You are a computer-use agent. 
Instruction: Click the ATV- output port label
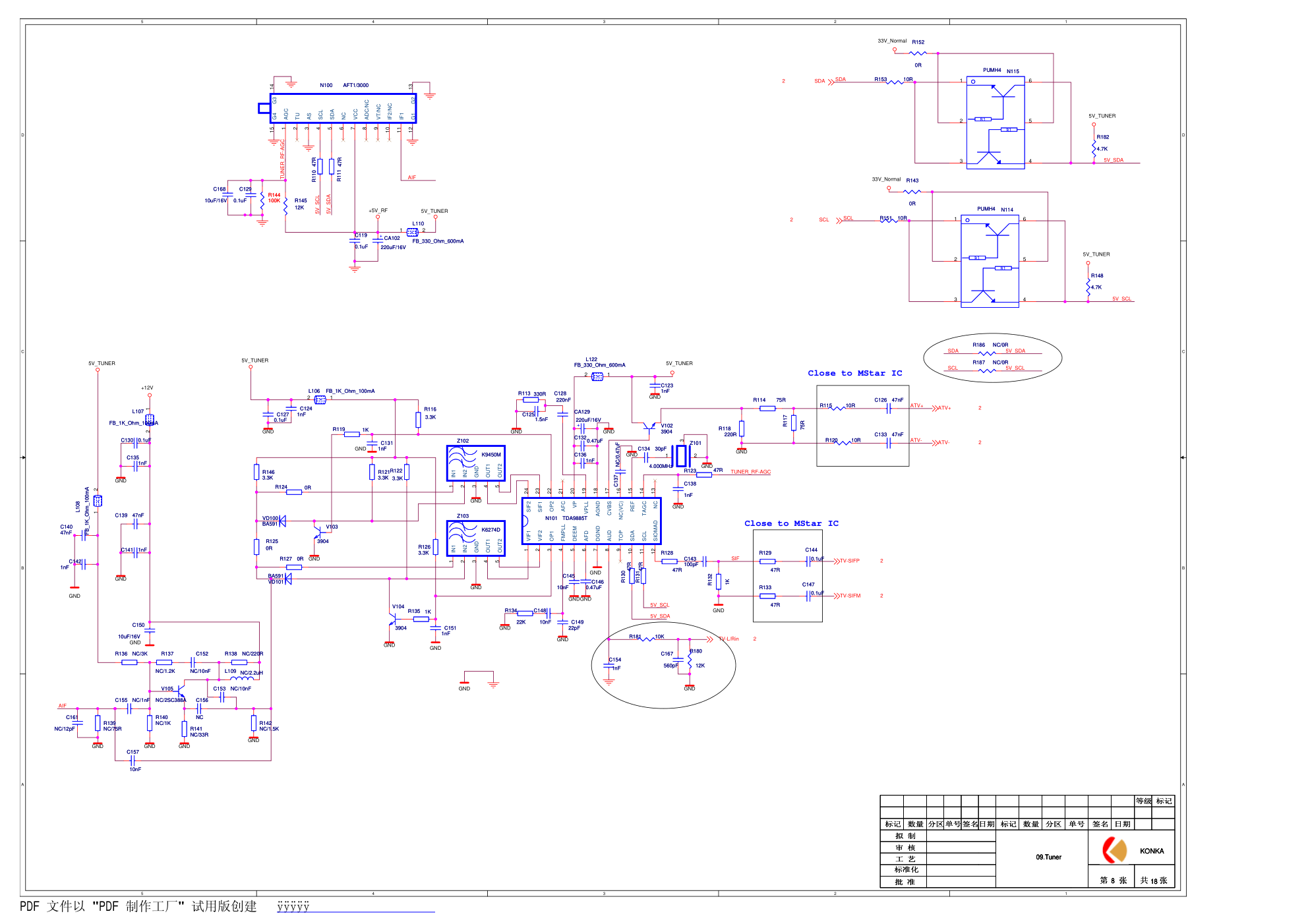coord(943,443)
